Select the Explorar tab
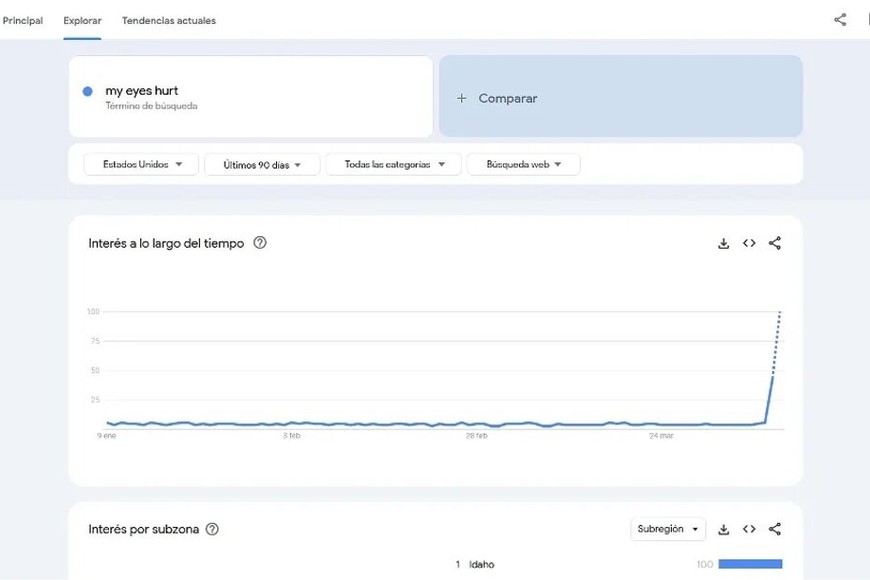 click(x=82, y=20)
